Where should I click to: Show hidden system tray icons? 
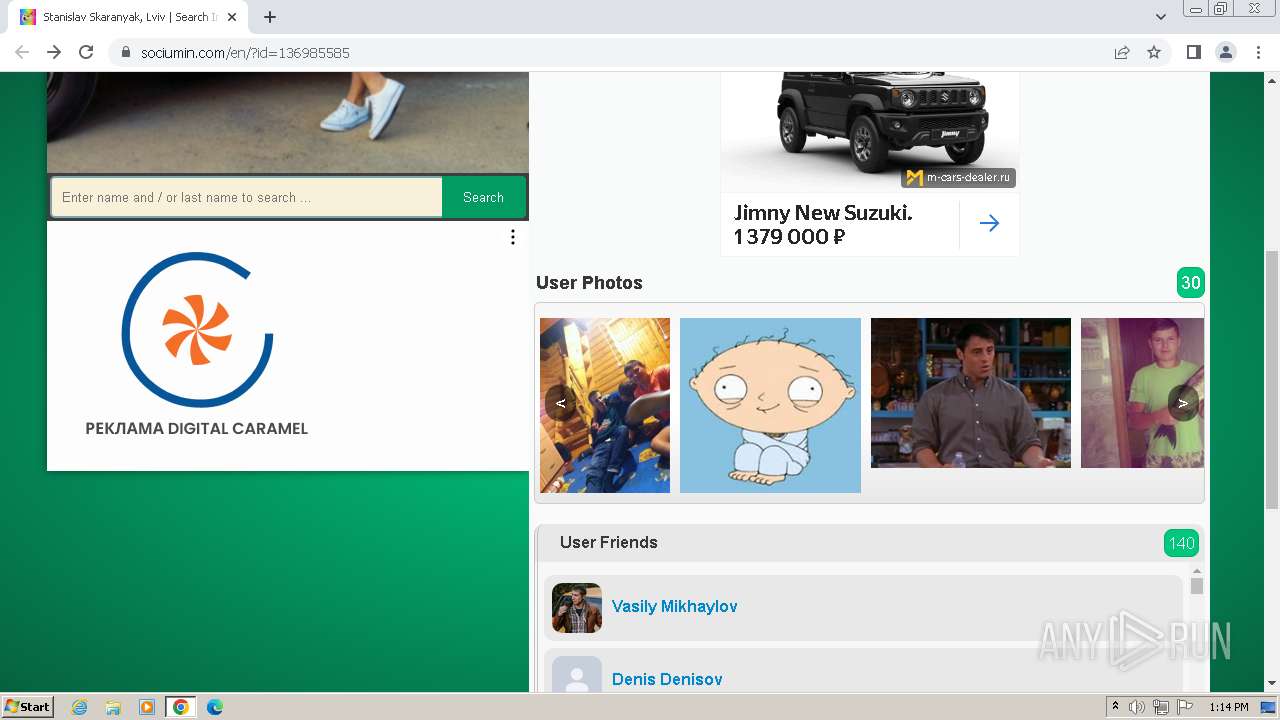pyautogui.click(x=1115, y=707)
